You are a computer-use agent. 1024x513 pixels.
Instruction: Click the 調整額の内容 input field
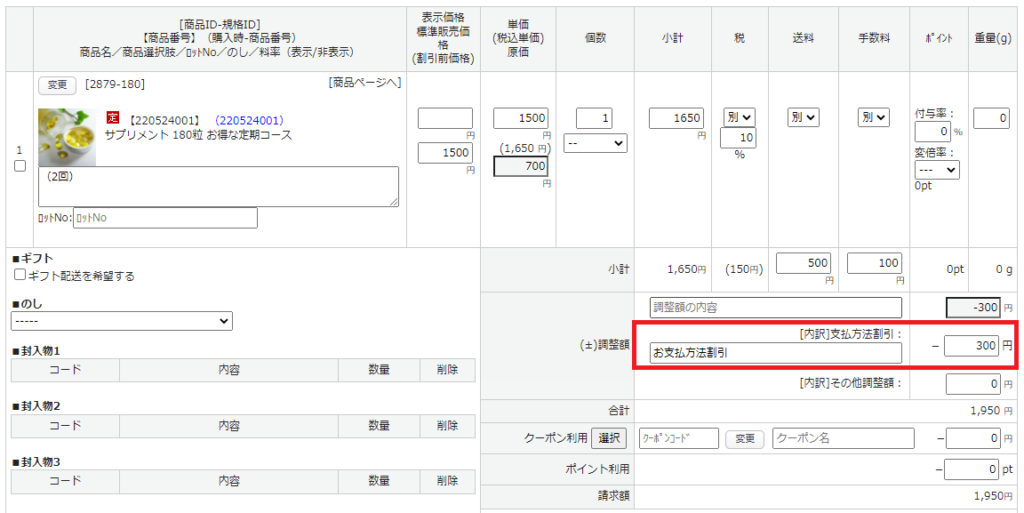[x=776, y=307]
